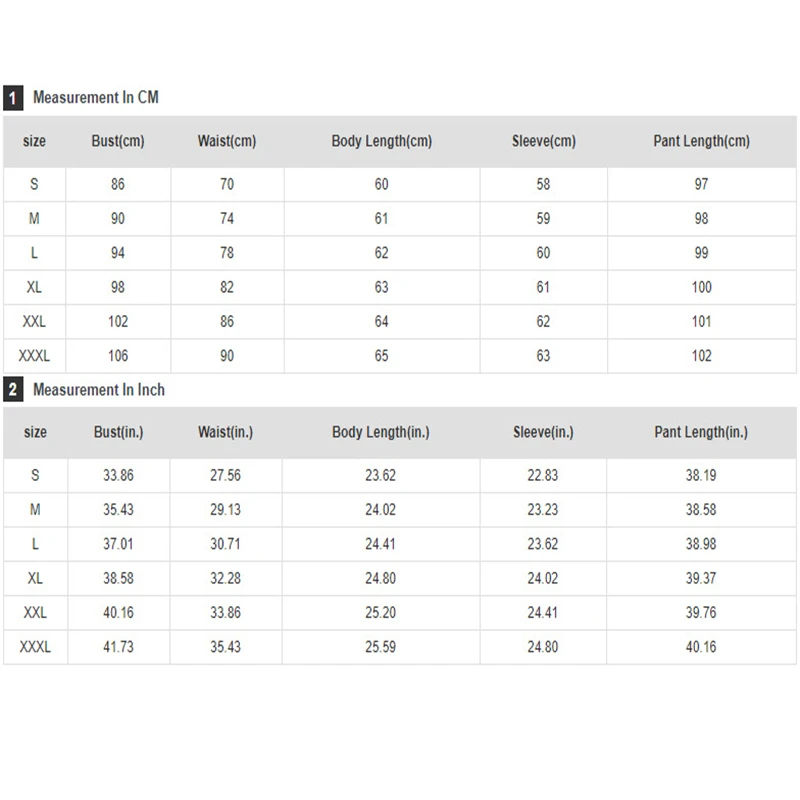Click the Sleeve(cm) column header

click(x=543, y=141)
